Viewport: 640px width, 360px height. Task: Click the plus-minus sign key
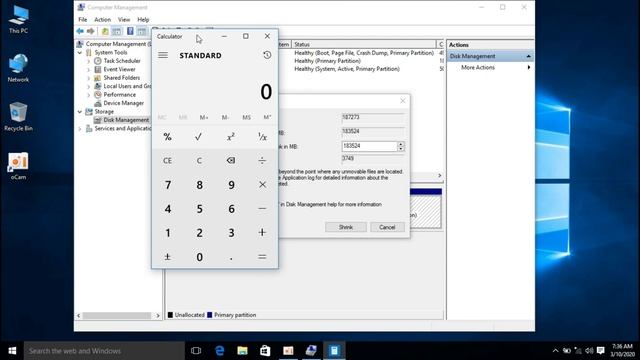pyautogui.click(x=167, y=257)
